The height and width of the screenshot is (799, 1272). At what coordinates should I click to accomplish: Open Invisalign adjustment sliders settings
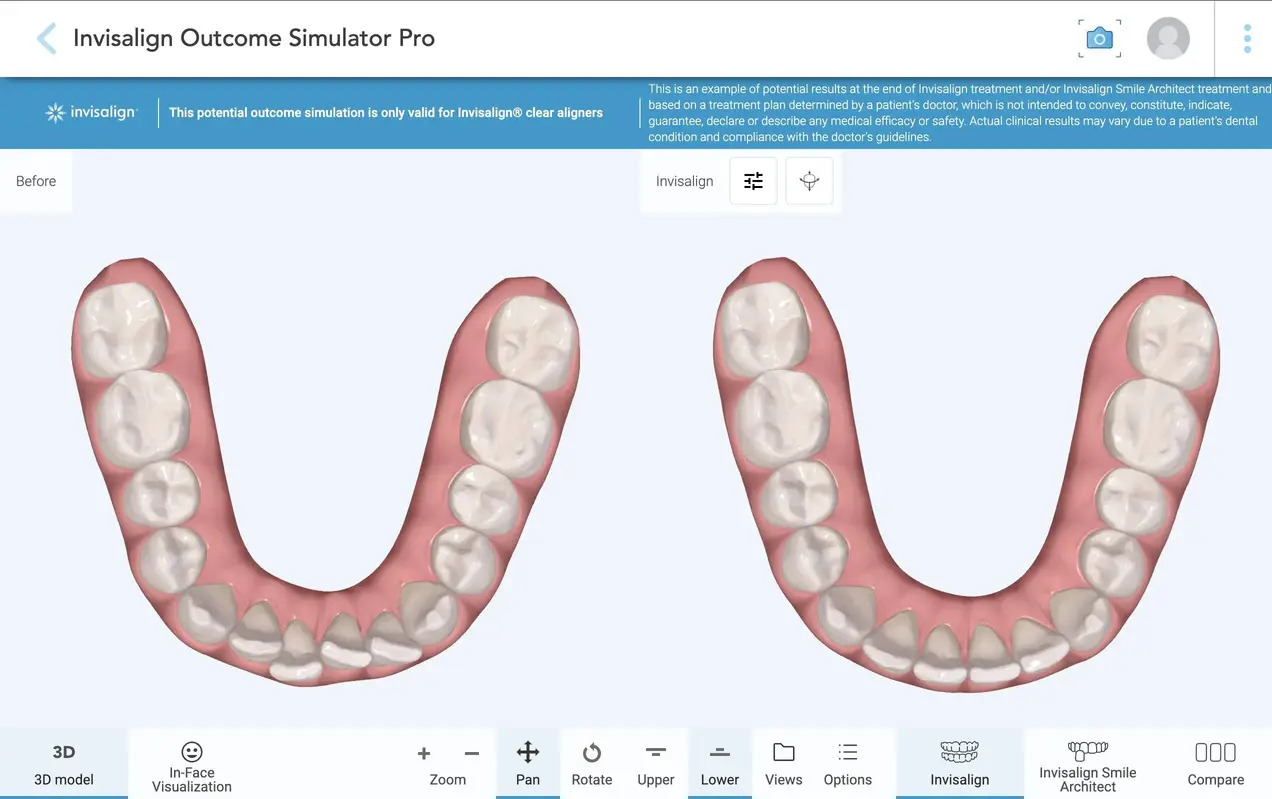point(753,181)
